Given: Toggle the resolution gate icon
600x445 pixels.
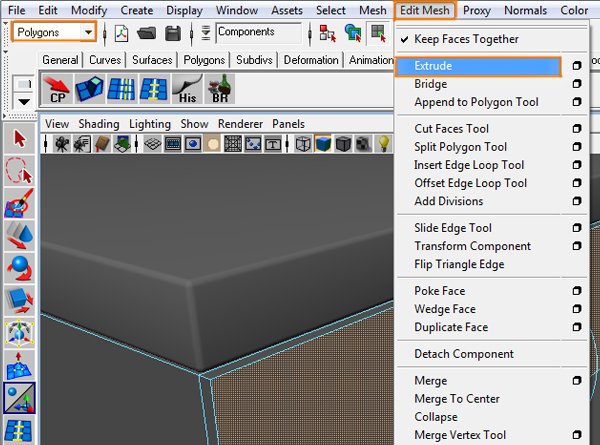Looking at the screenshot, I should (193, 144).
